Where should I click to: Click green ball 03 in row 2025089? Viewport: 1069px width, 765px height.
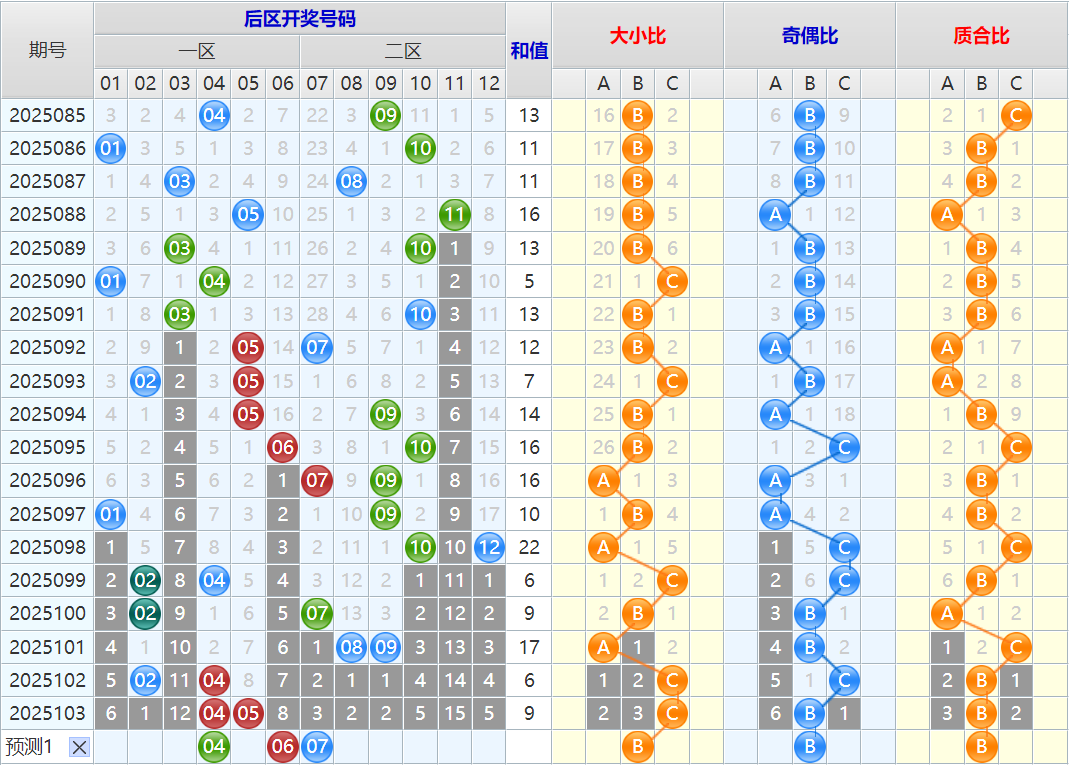[x=179, y=248]
